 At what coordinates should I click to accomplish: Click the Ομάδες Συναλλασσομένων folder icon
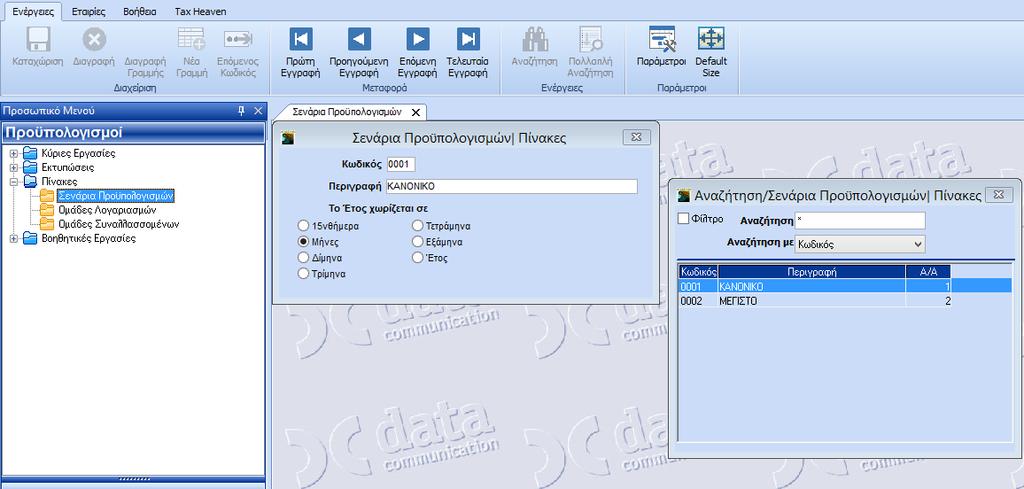[x=47, y=224]
